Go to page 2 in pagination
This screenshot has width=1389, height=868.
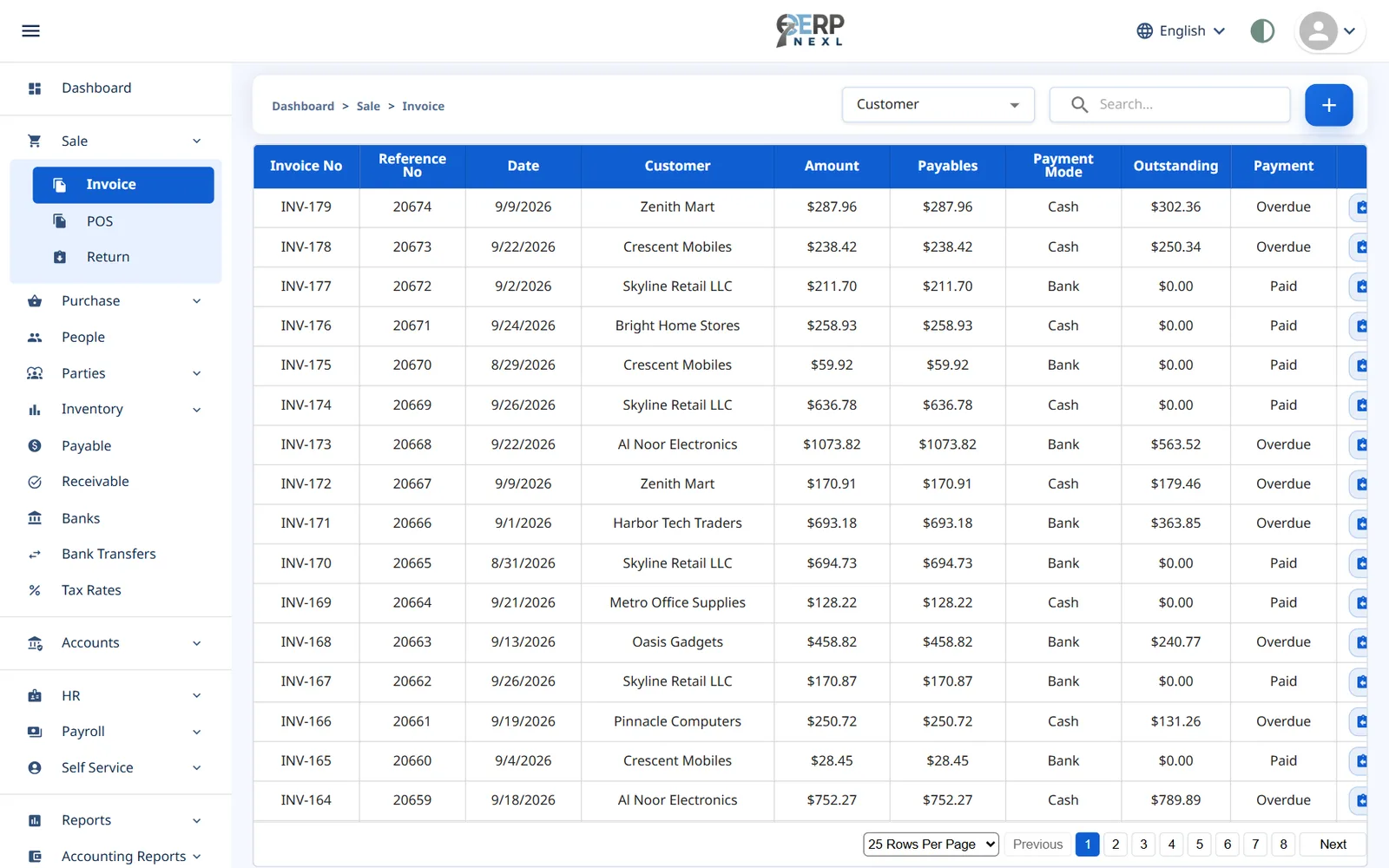[x=1116, y=845]
